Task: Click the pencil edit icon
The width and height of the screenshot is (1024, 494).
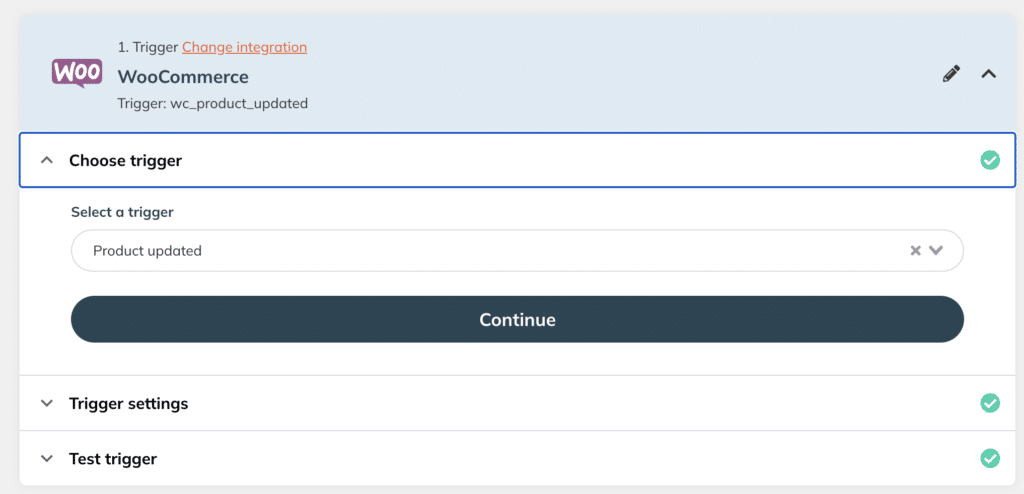Action: click(x=952, y=74)
